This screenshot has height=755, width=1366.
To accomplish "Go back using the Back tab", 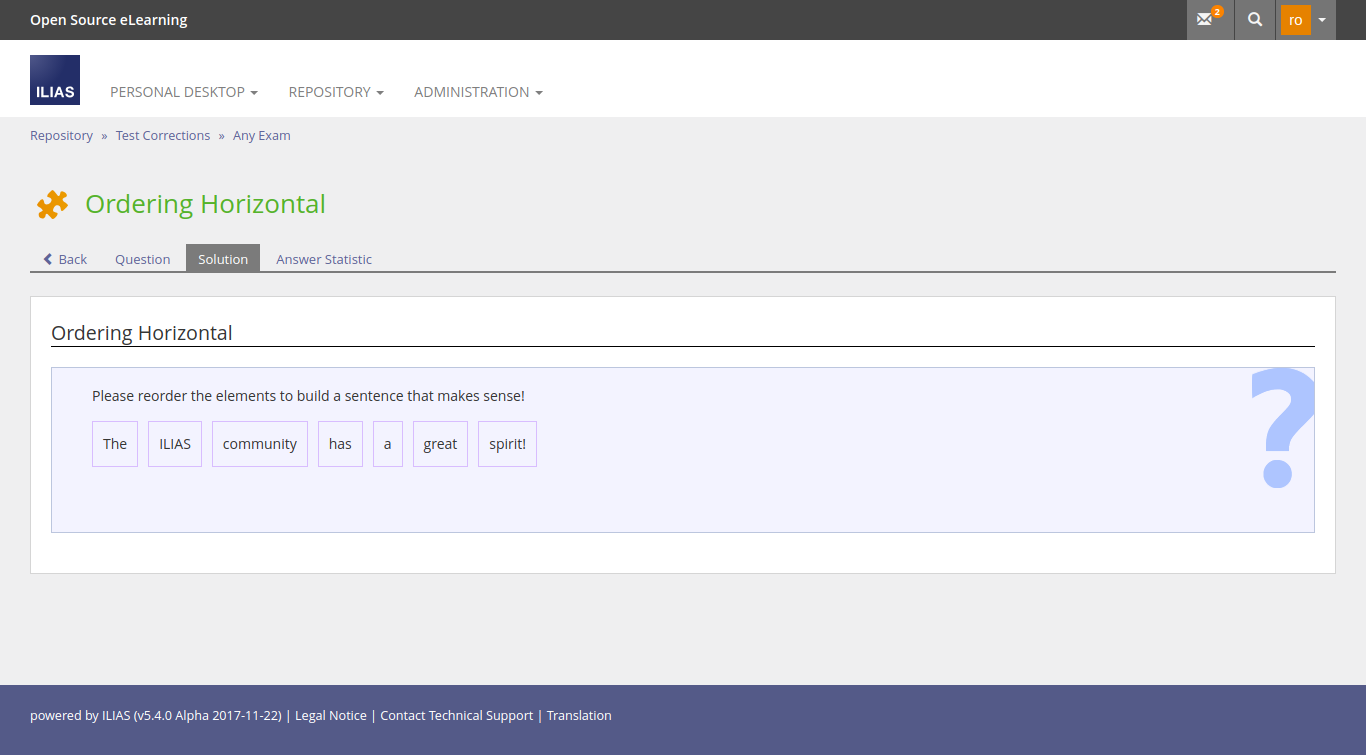I will (65, 259).
